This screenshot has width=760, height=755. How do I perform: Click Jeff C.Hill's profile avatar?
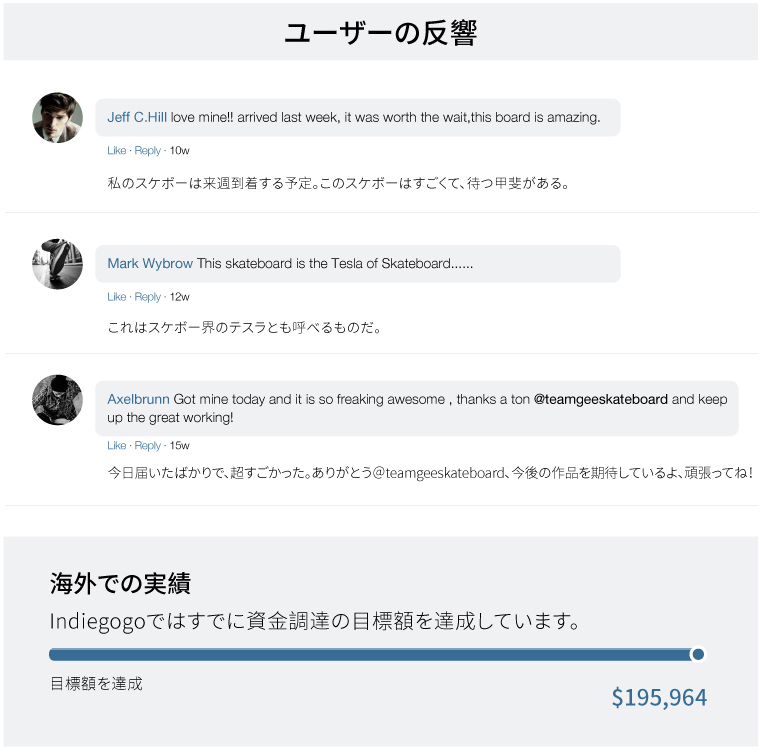tap(58, 118)
